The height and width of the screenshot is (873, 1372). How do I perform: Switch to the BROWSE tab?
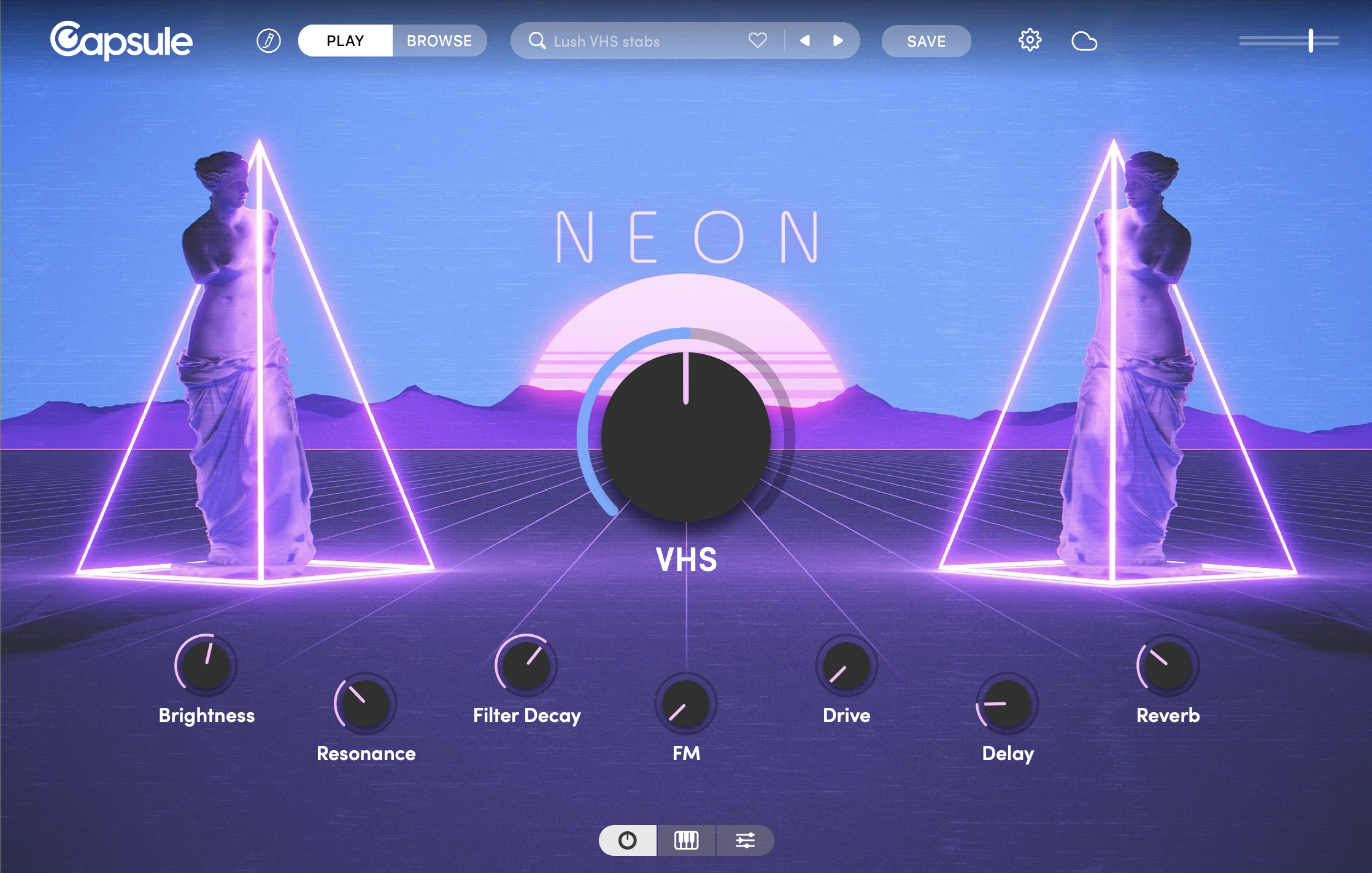439,41
